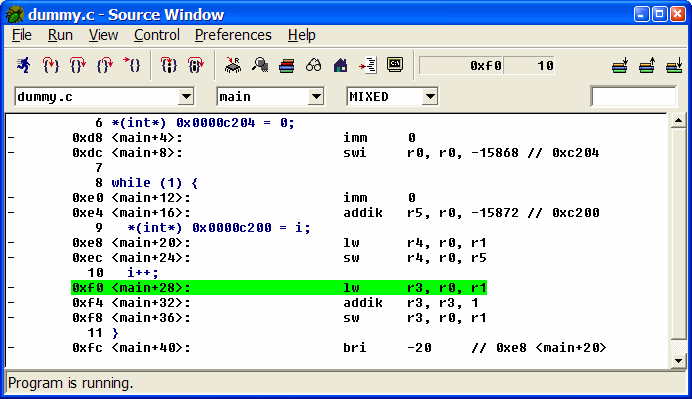Open the Local variables house icon

340,66
